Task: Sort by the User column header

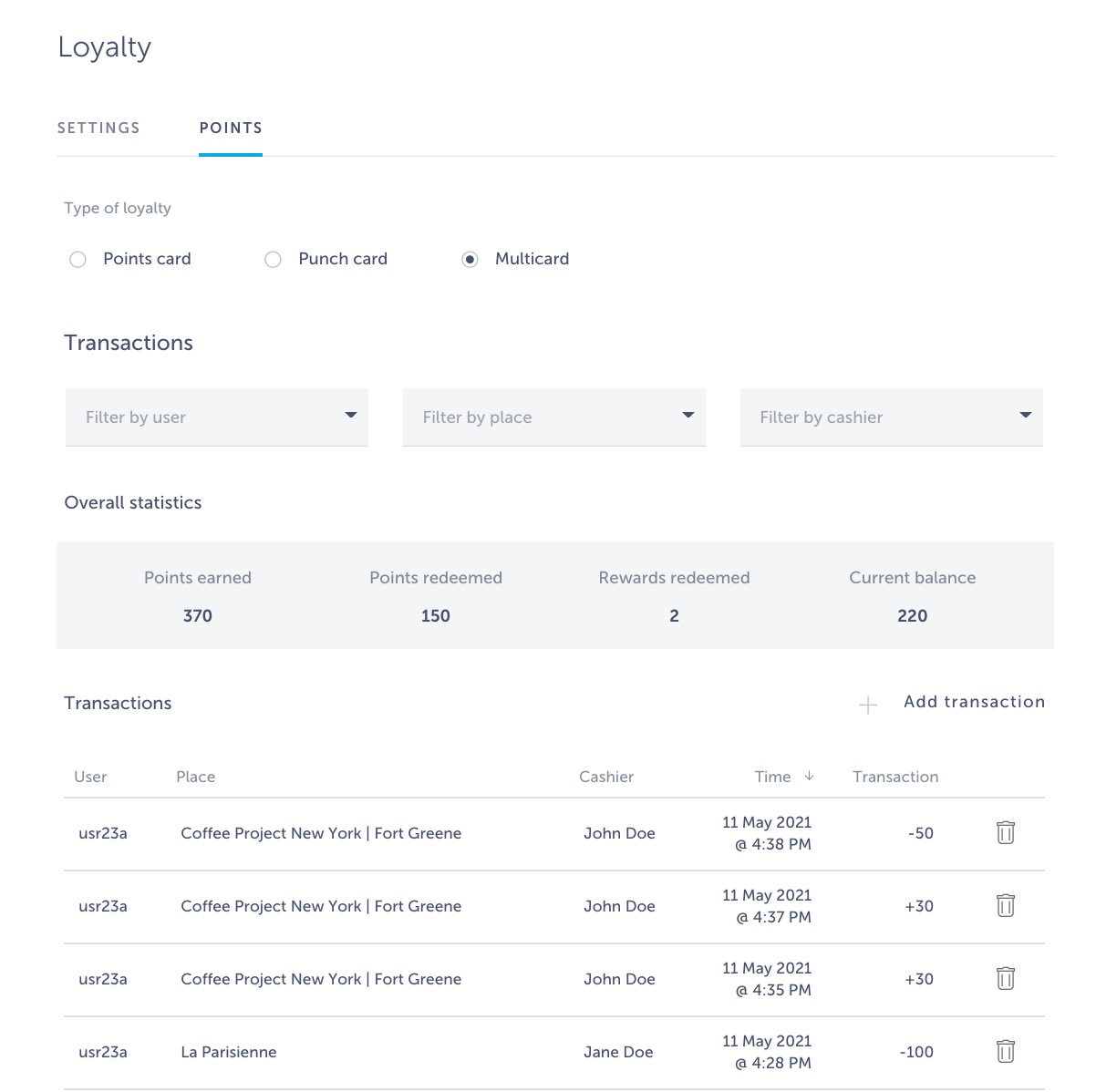Action: 90,777
